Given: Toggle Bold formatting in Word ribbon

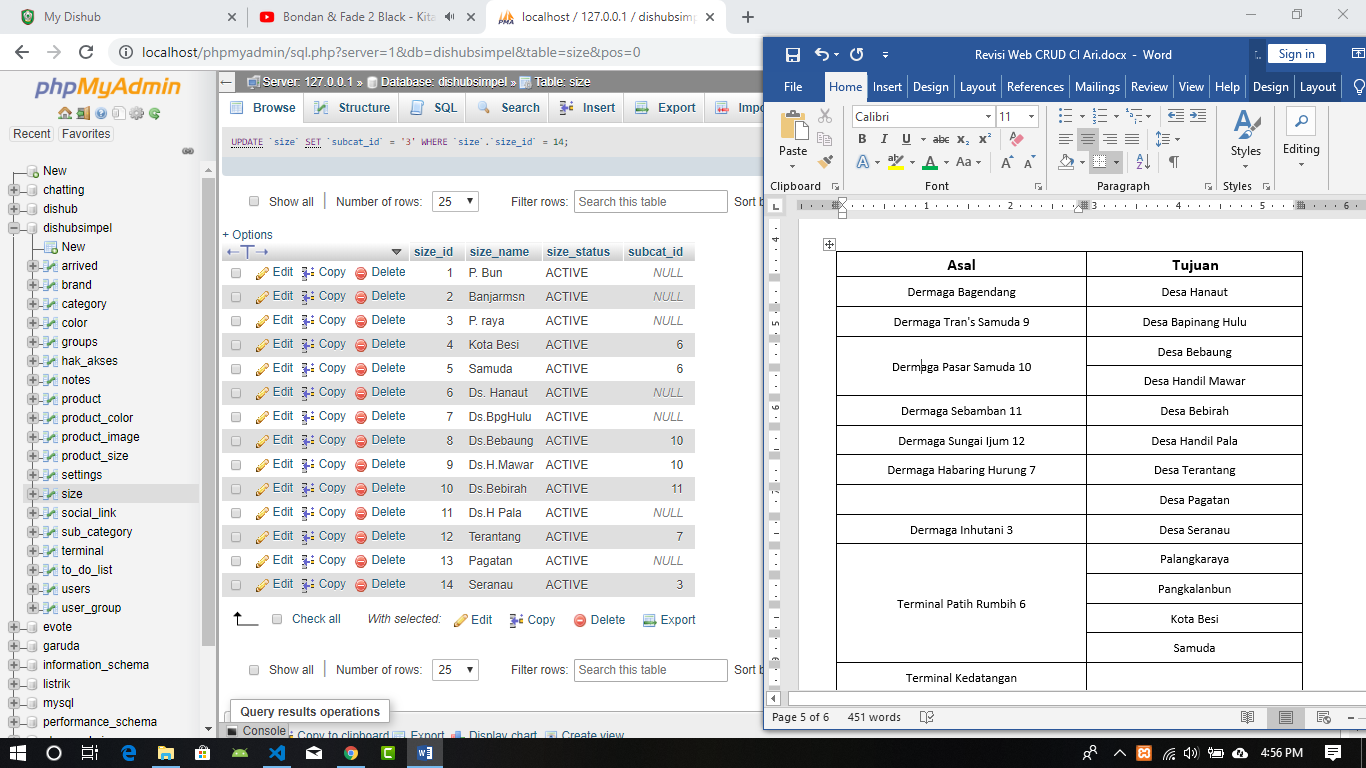Looking at the screenshot, I should (x=861, y=139).
